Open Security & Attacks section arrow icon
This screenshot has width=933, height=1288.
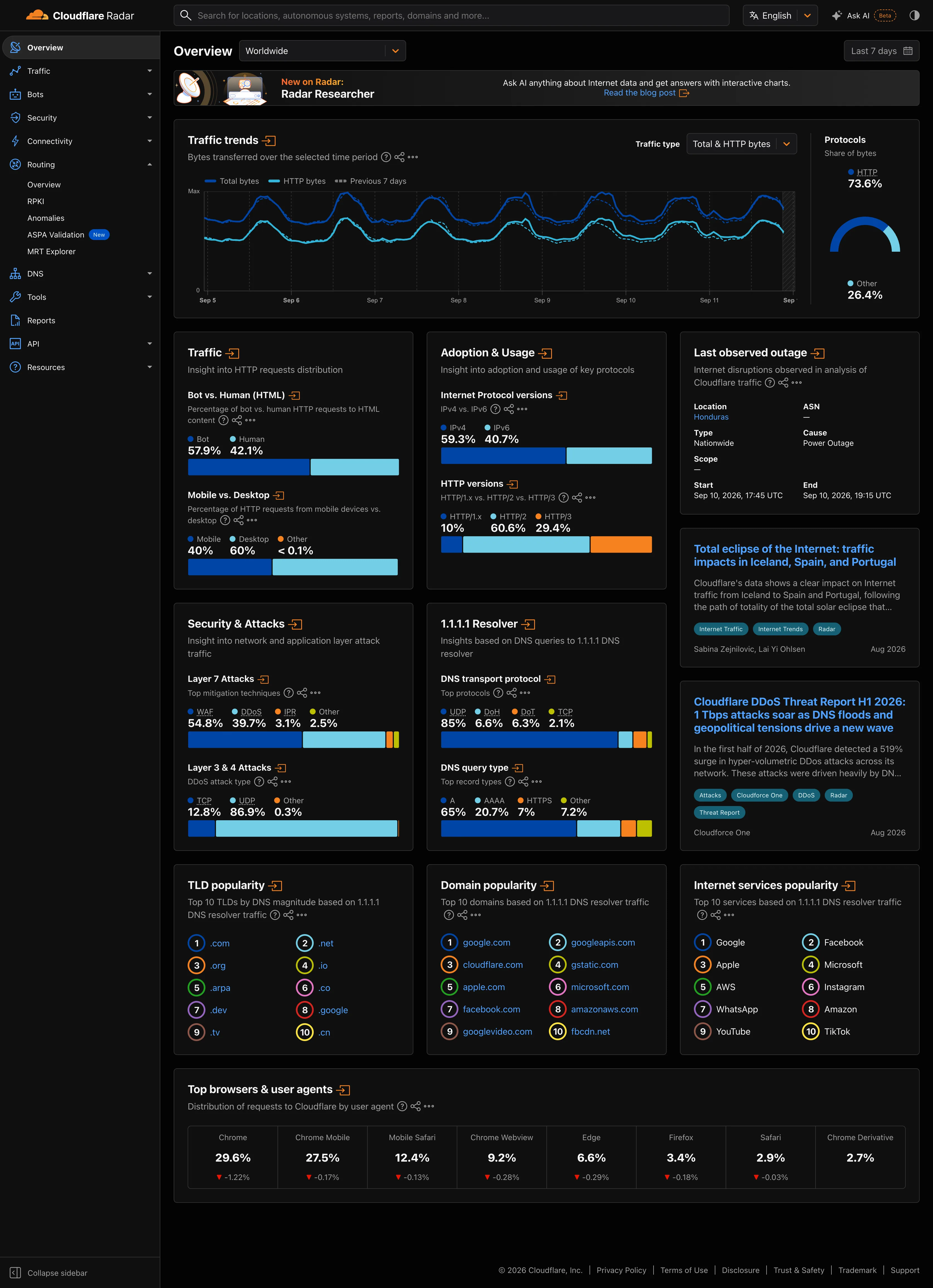pyautogui.click(x=295, y=624)
